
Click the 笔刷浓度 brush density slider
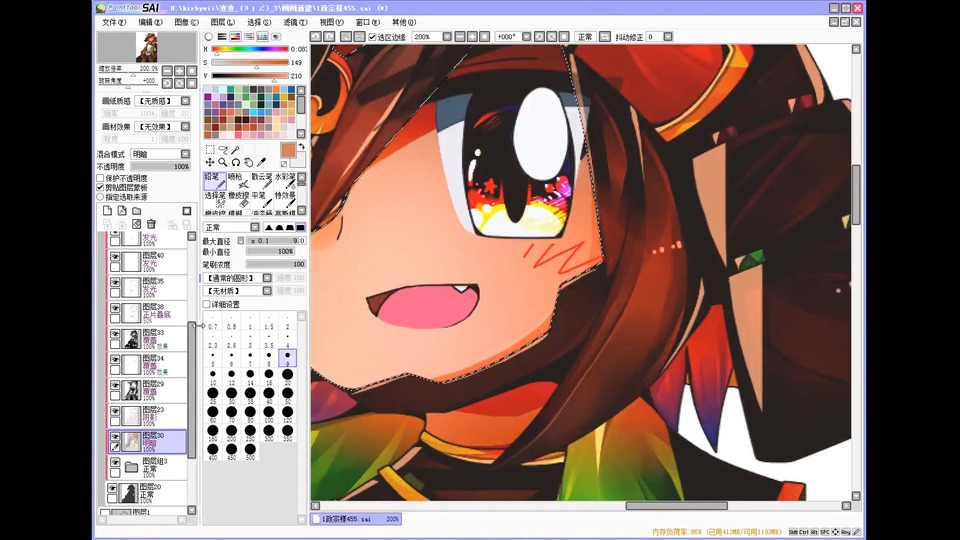[276, 264]
